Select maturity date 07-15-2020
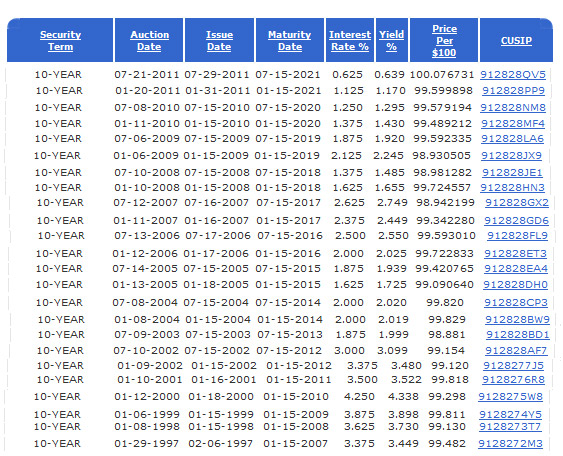The image size is (563, 456). coord(288,107)
